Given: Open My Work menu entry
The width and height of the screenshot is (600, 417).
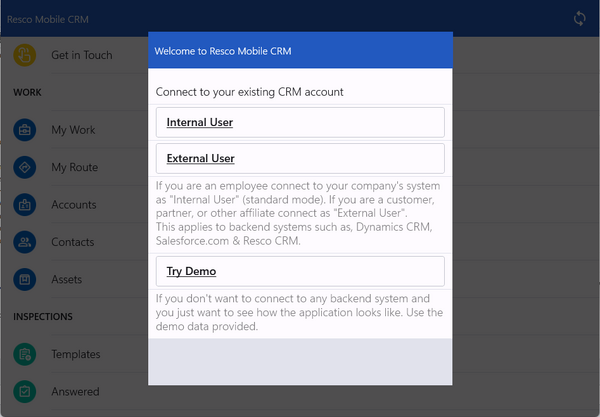Looking at the screenshot, I should [73, 130].
